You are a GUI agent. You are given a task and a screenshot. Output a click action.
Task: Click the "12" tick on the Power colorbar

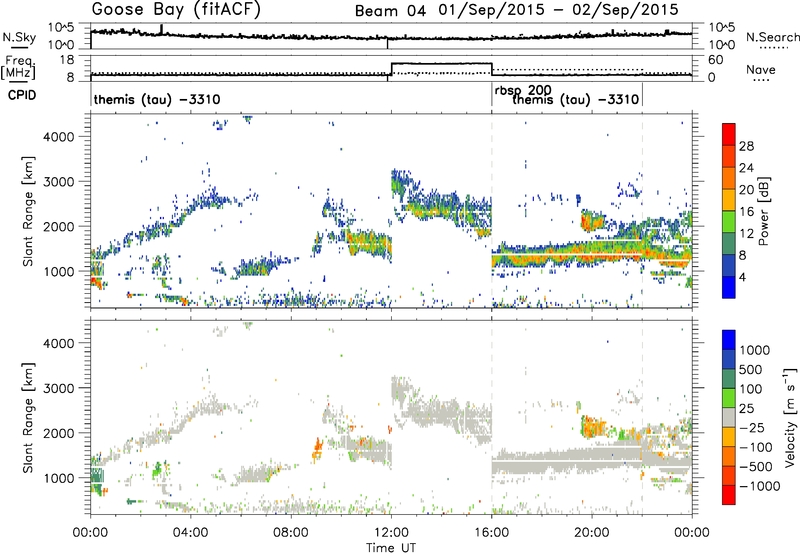pyautogui.click(x=746, y=234)
